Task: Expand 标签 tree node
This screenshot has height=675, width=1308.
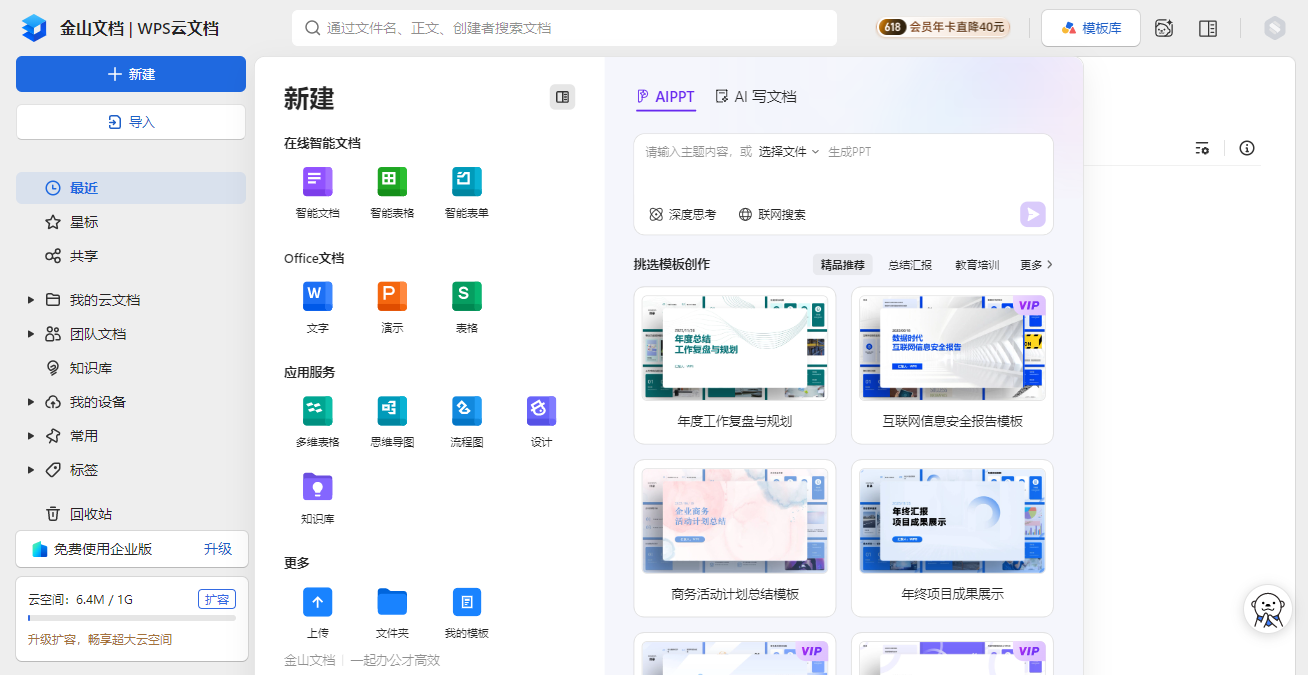Action: [x=31, y=470]
